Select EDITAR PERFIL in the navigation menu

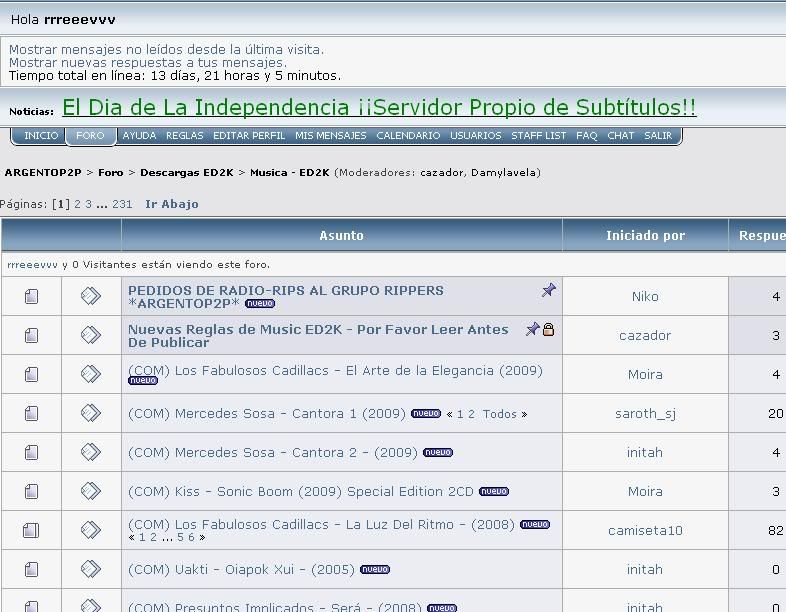pos(249,136)
